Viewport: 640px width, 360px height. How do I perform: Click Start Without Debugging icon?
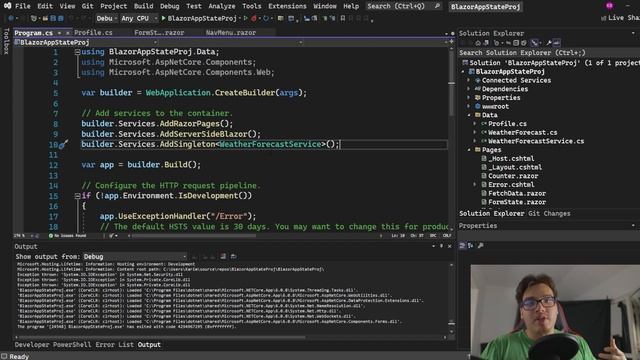tap(245, 18)
